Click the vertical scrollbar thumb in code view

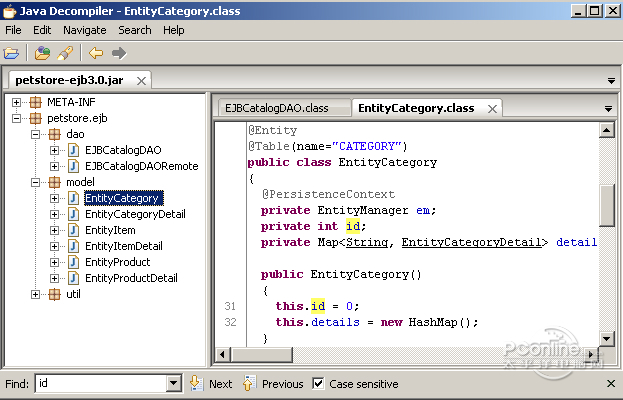607,205
